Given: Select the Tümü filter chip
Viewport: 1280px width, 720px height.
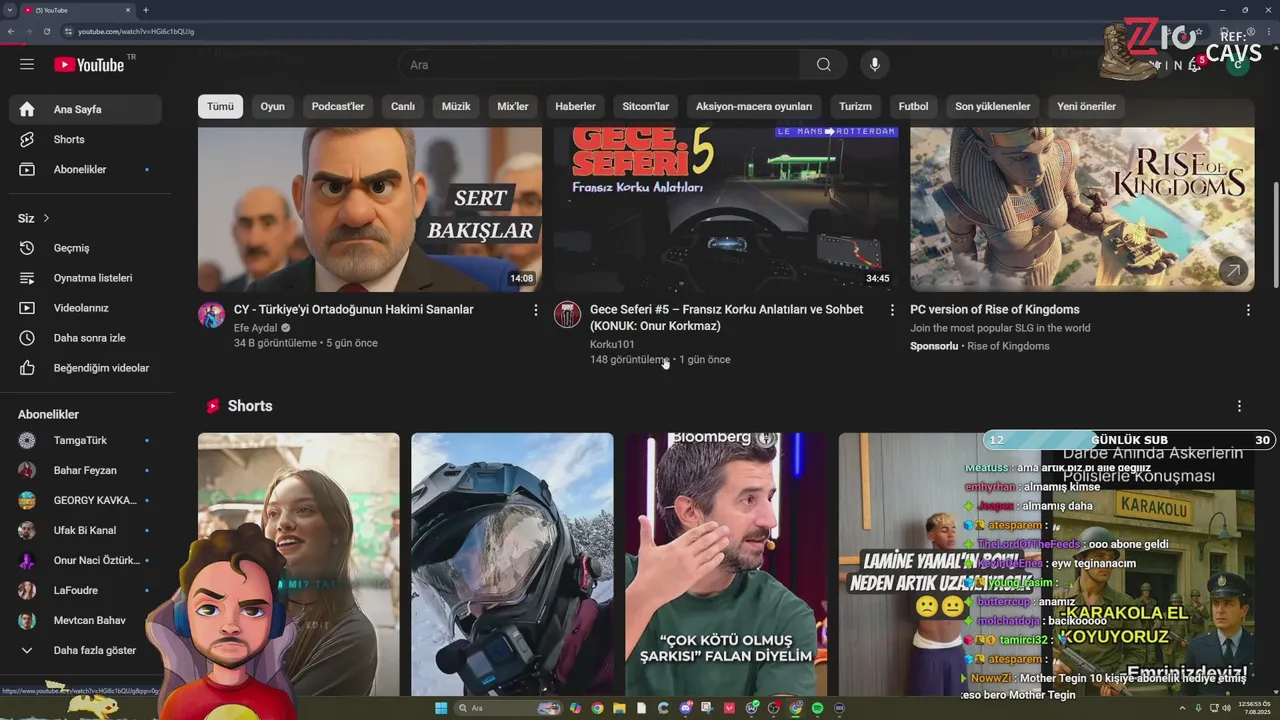Looking at the screenshot, I should [x=220, y=106].
